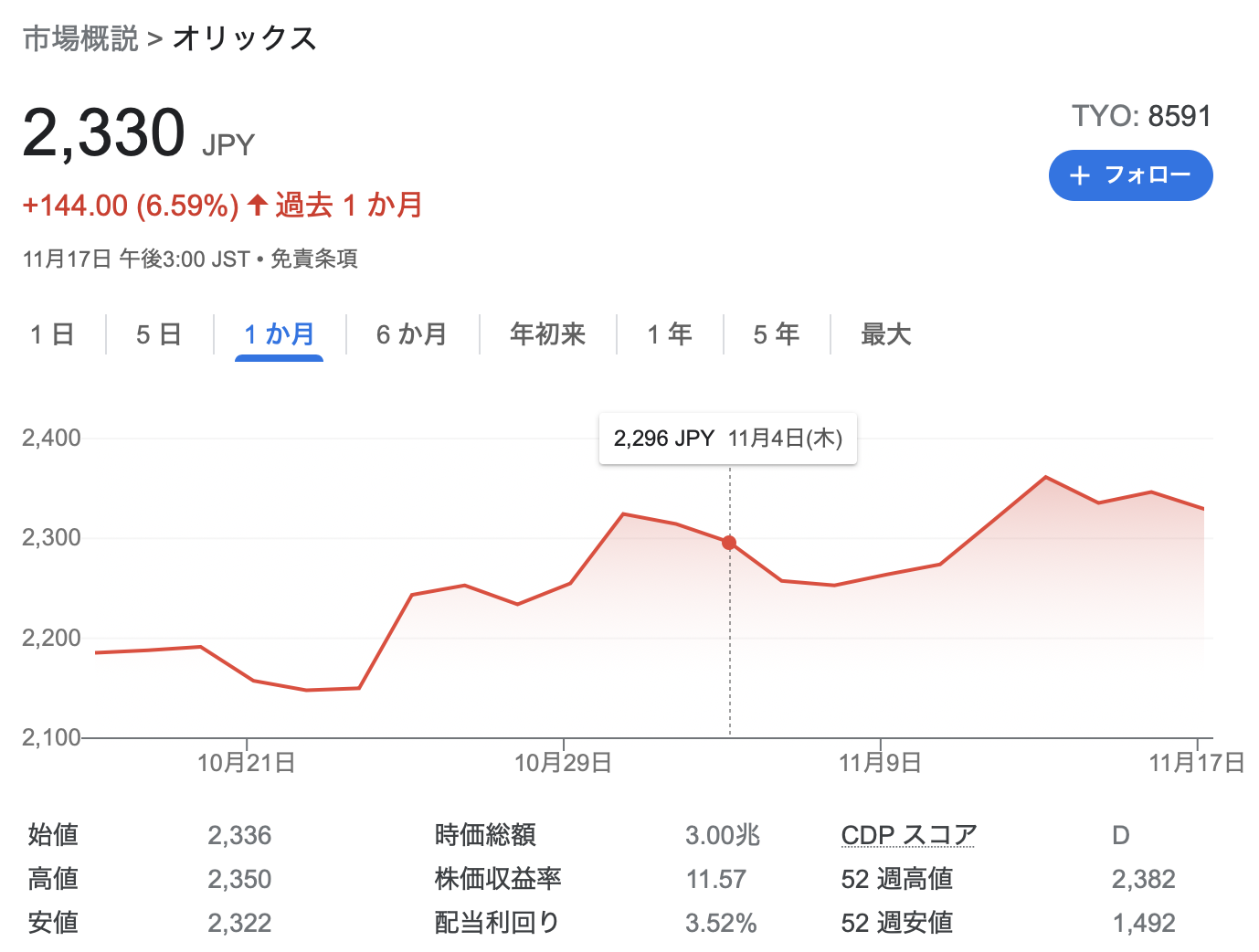Click the 52 週高値 value 2,382

pos(1144,879)
